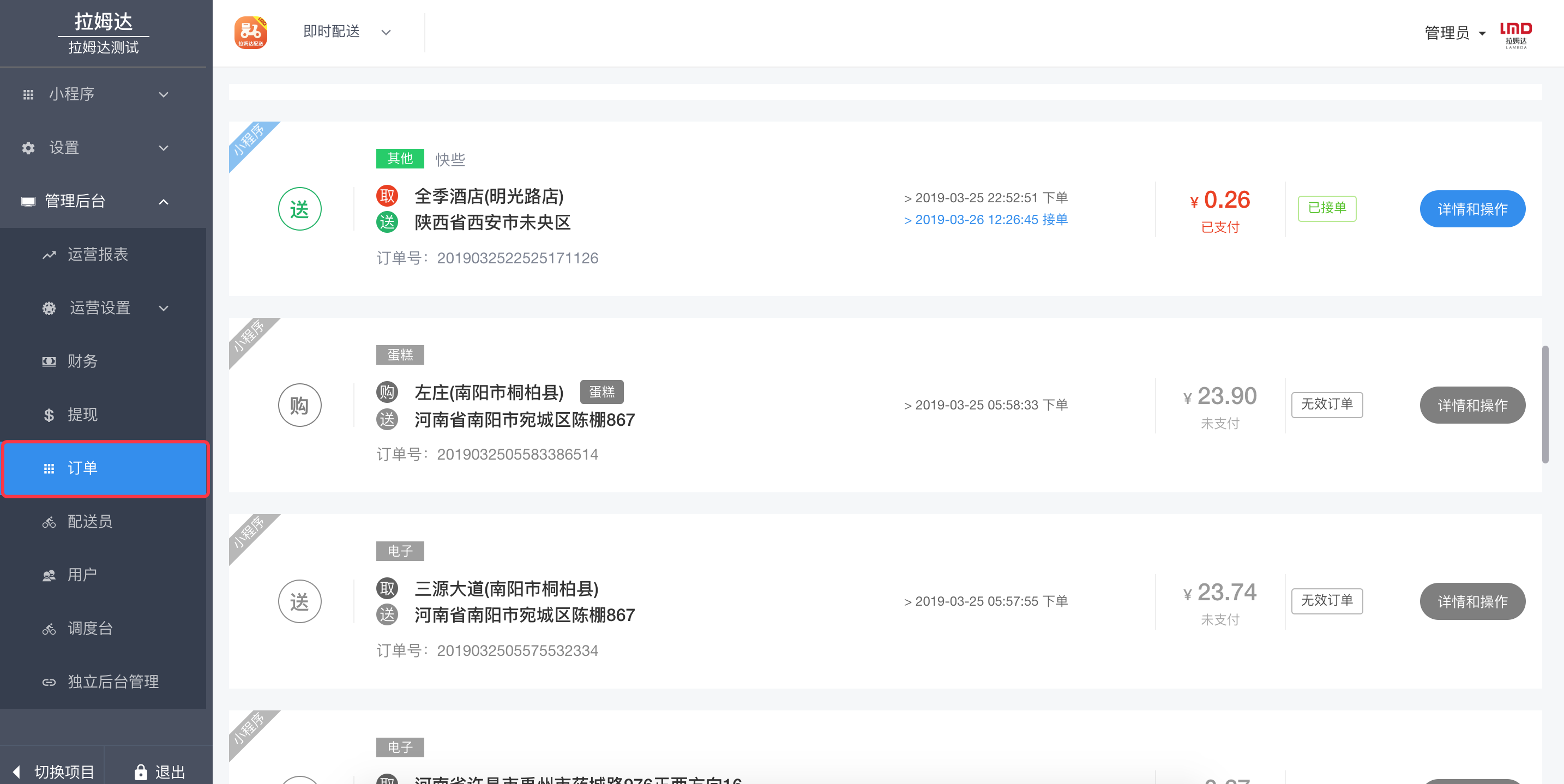Click the grey 送 circle on 三源大道 order

[x=299, y=602]
